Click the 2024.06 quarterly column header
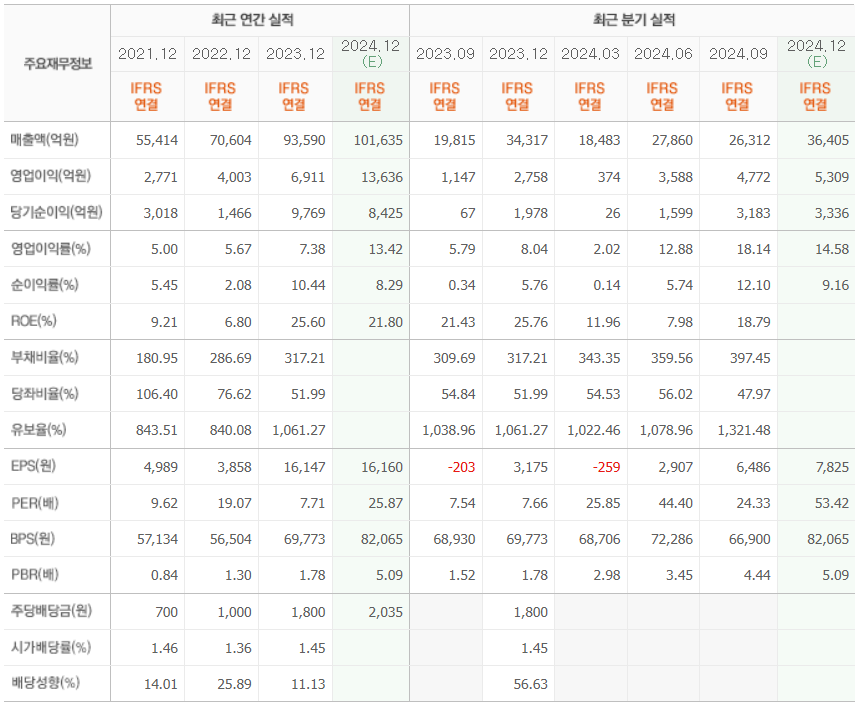This screenshot has height=703, width=857. 663,54
